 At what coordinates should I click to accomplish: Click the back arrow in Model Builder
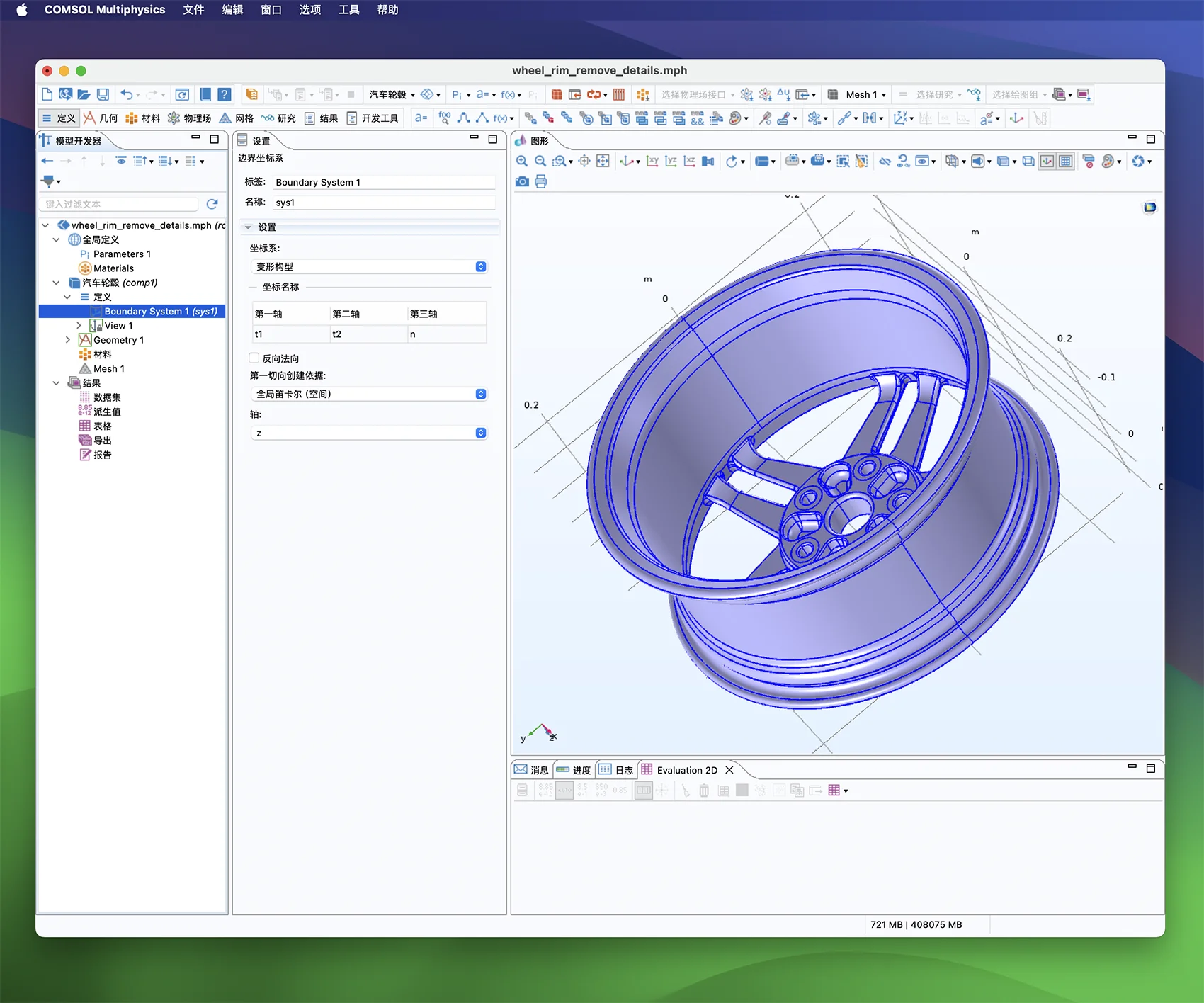(47, 161)
